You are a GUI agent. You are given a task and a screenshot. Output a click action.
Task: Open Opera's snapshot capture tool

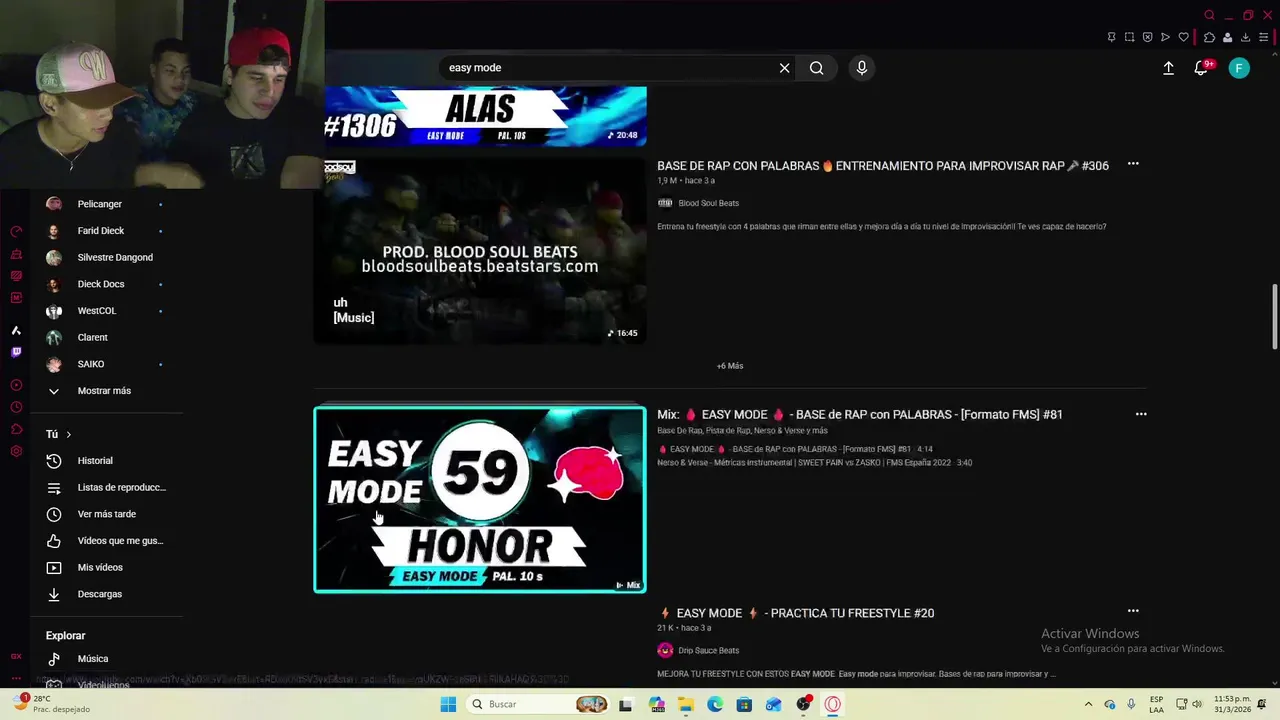pos(1129,37)
